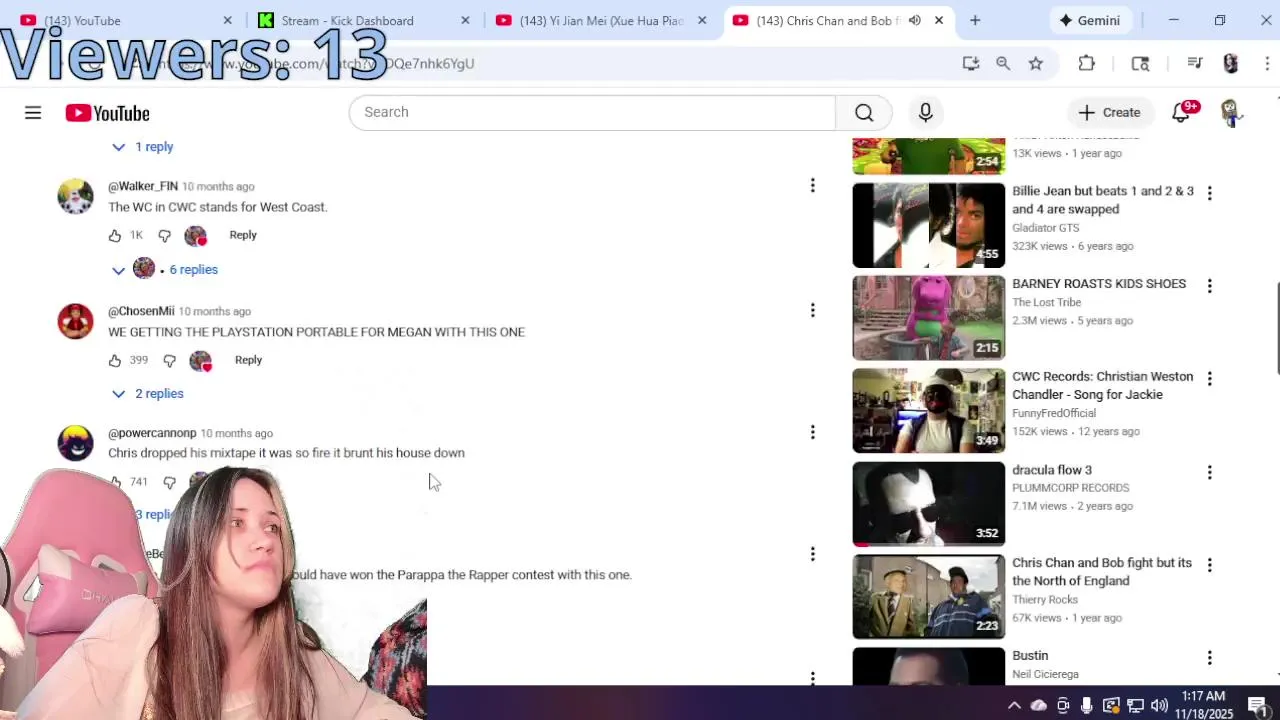Screen dimensions: 1280x720
Task: Open options for BARNEY ROASTS KIDS SHOES video
Action: (x=1209, y=286)
